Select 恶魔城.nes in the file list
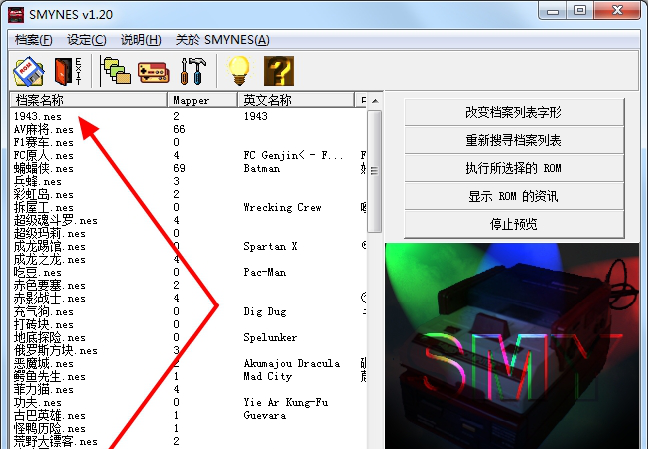648x466 pixels. [43, 364]
